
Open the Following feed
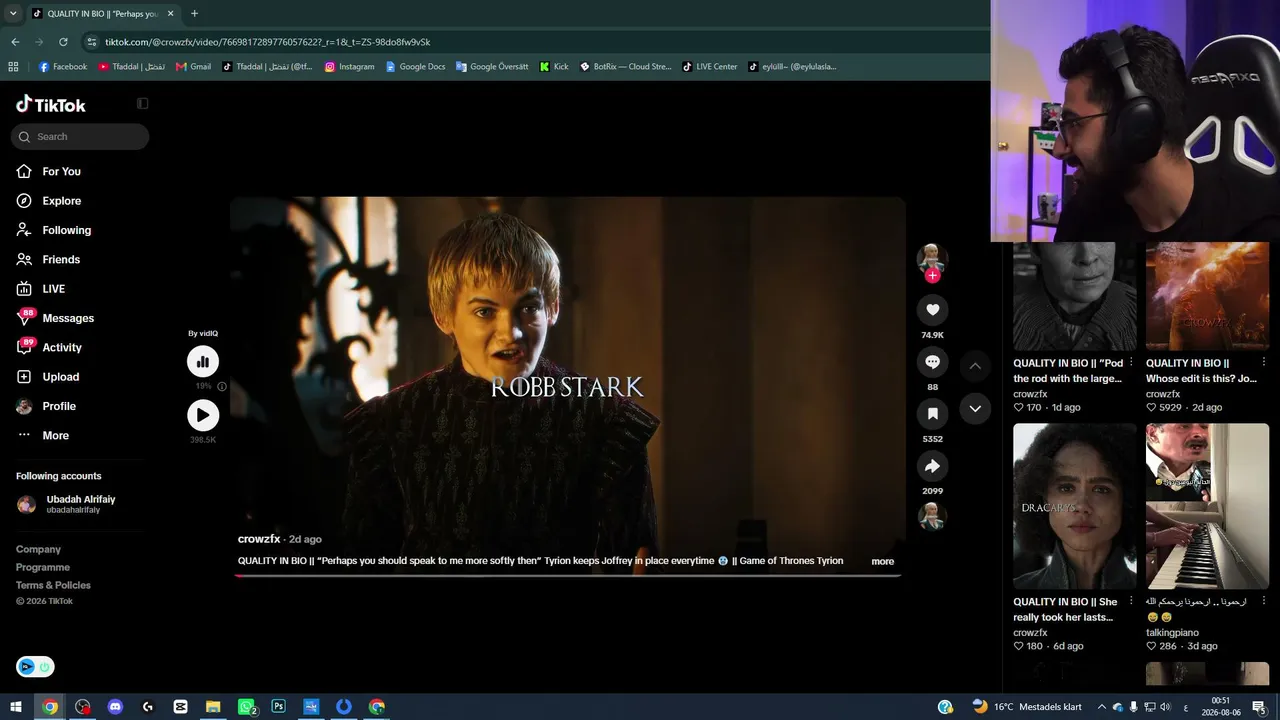click(x=67, y=230)
